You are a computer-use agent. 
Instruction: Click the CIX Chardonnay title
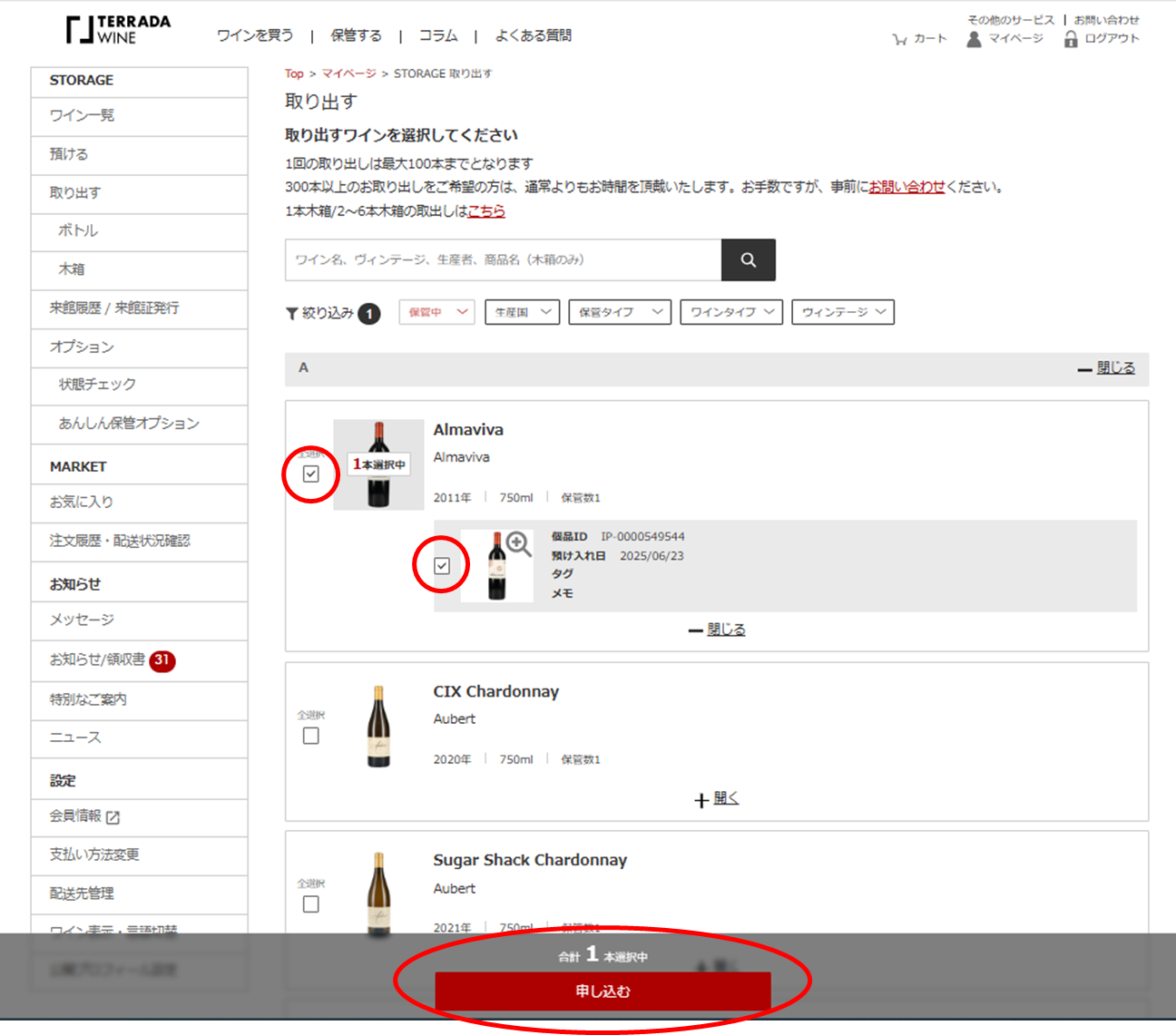pos(496,692)
